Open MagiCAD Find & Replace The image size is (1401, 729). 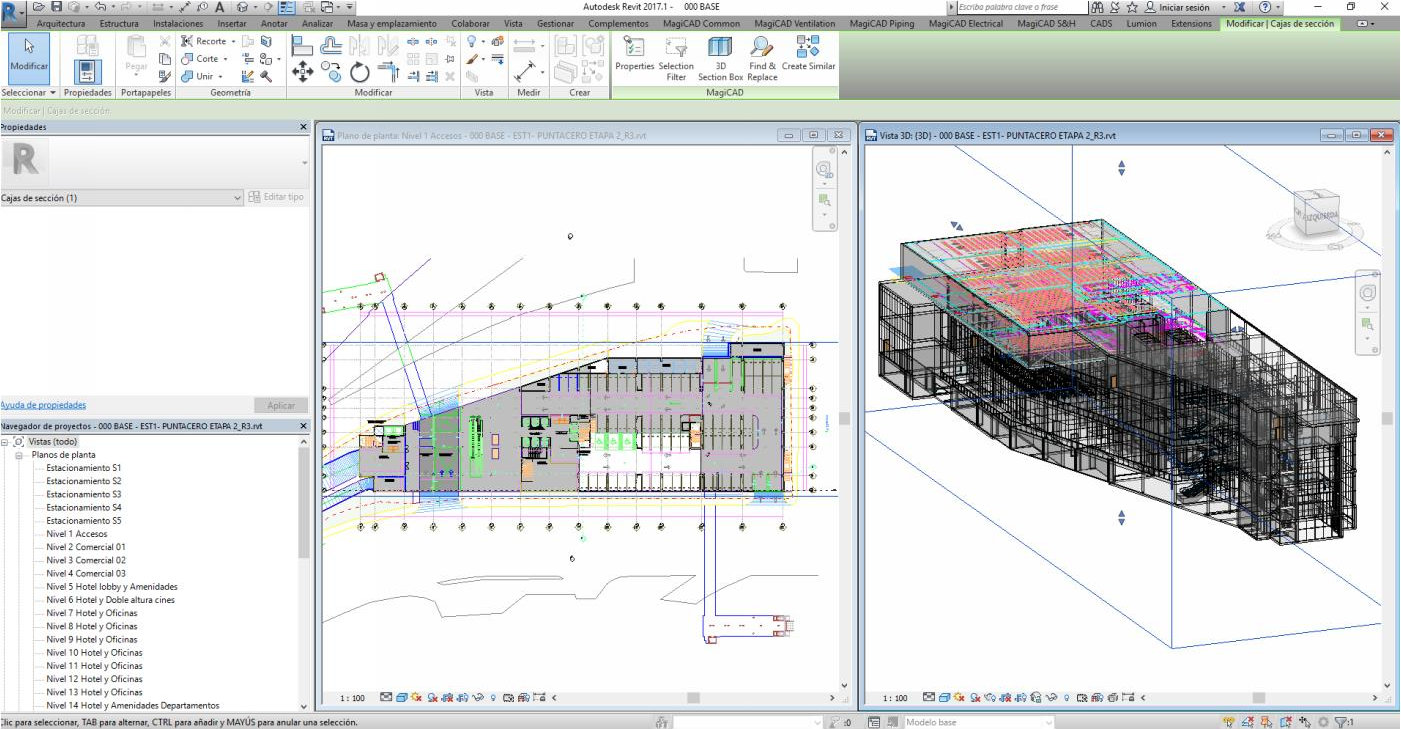tap(762, 58)
